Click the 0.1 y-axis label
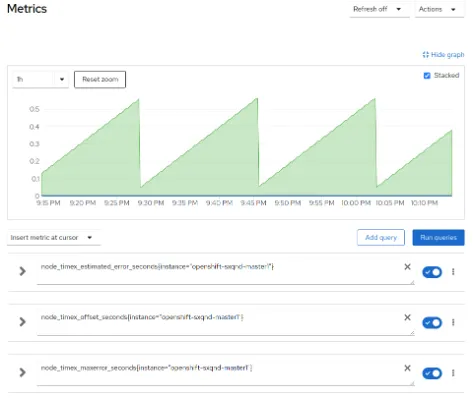This screenshot has height=398, width=474. [35, 179]
